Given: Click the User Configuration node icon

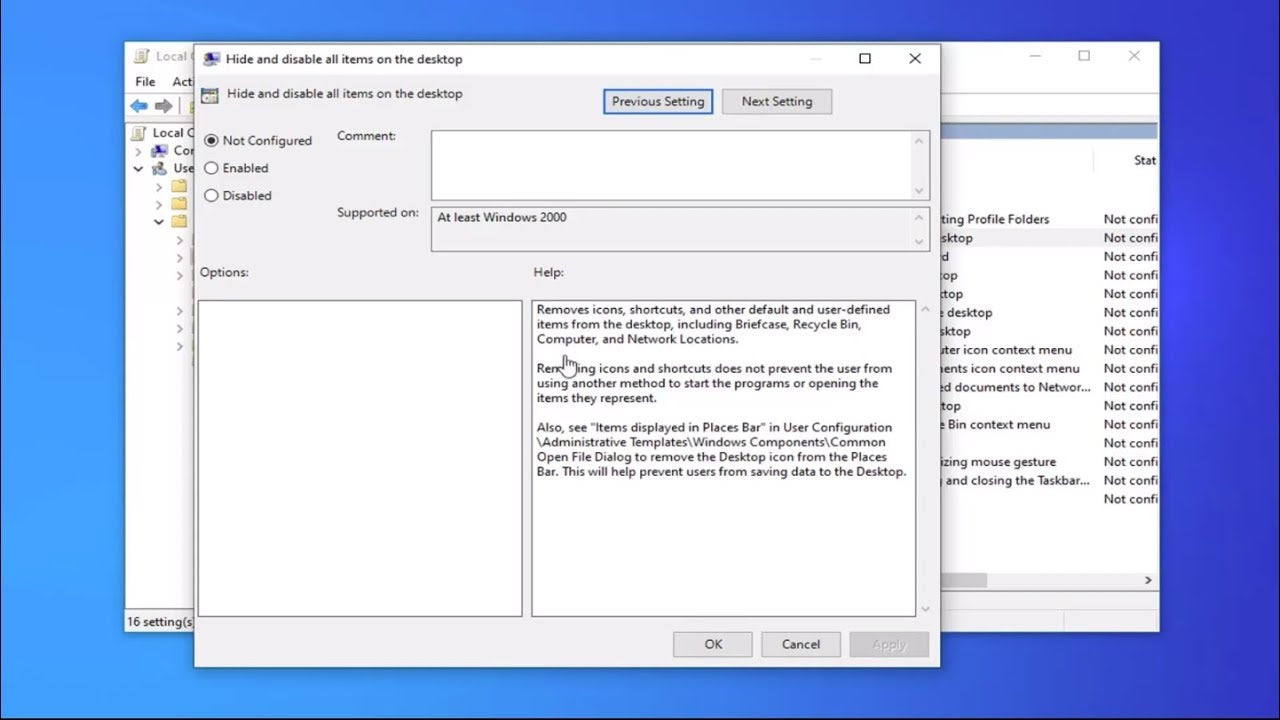Looking at the screenshot, I should pyautogui.click(x=160, y=169).
